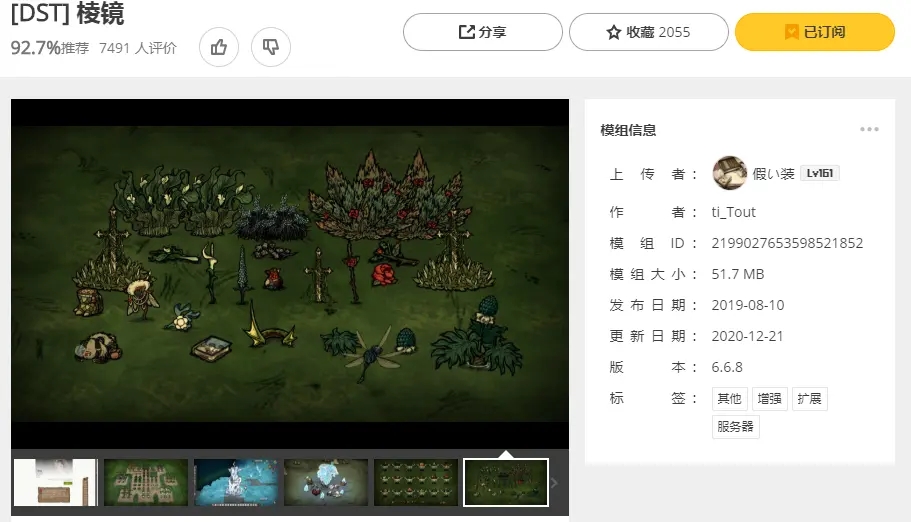Show the second thumbnail with farm grid

pyautogui.click(x=146, y=482)
